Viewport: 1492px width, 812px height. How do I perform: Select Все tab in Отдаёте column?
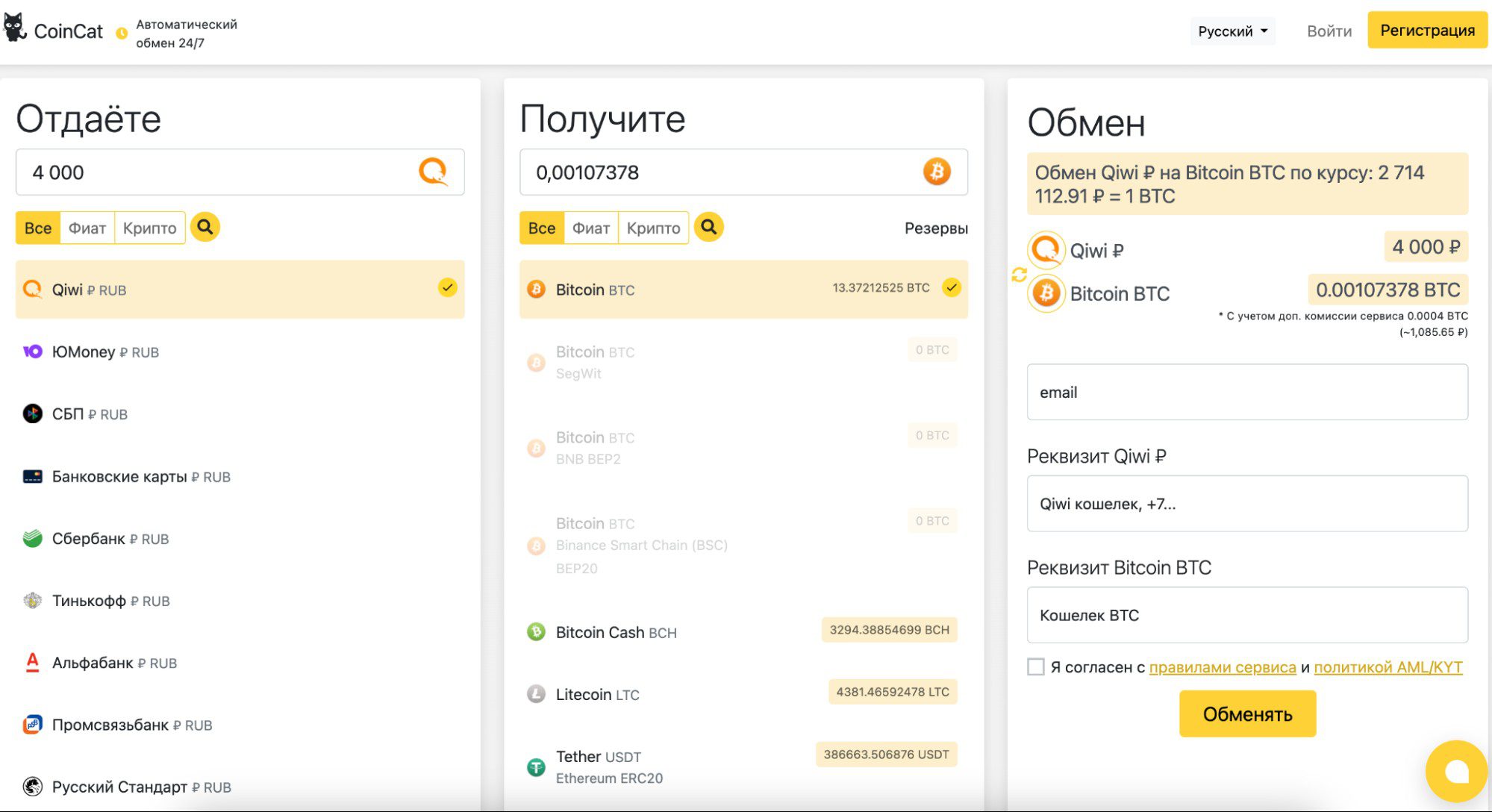(x=38, y=228)
